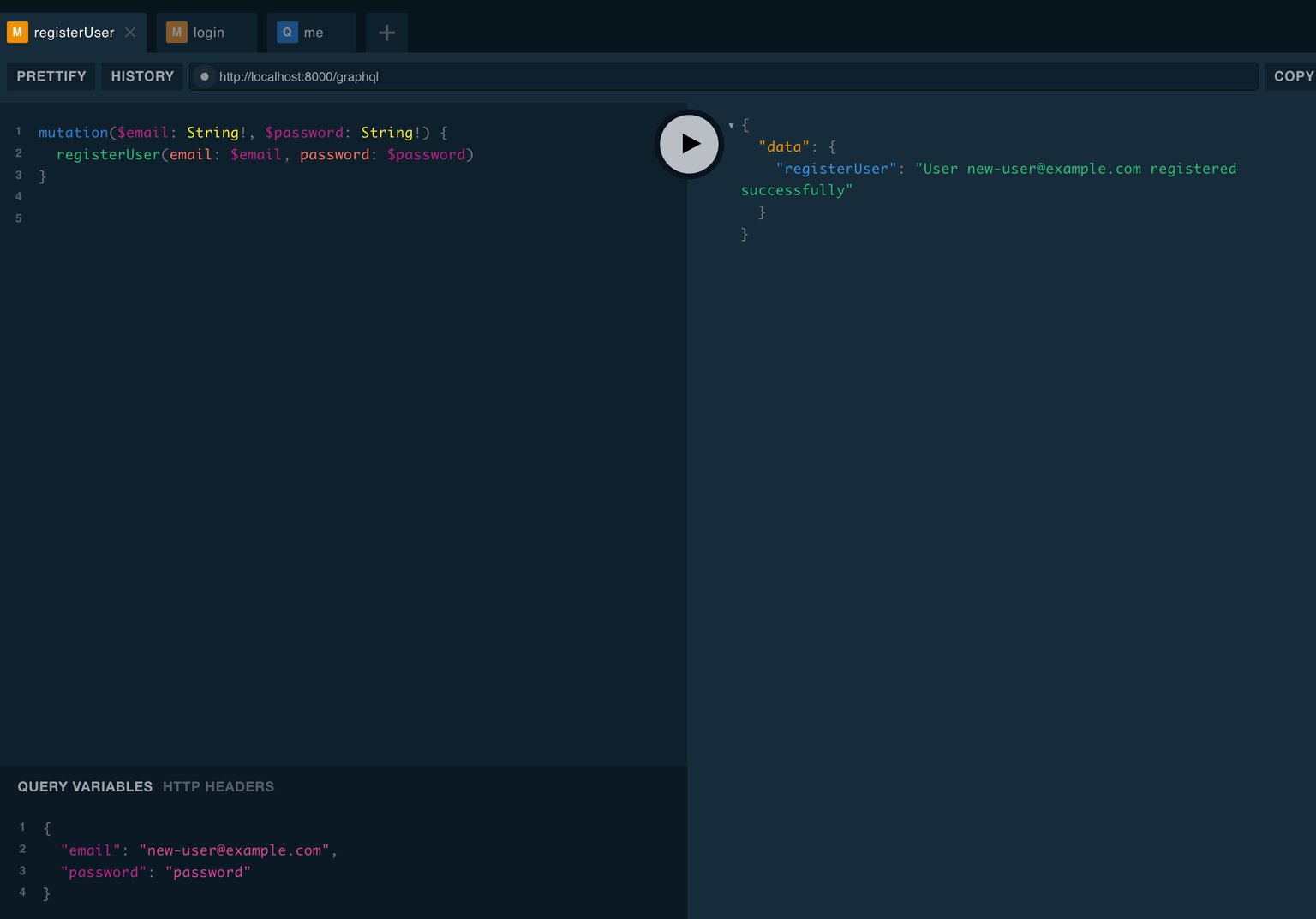Screen dimensions: 1316x919
Task: Show the QUERY VARIABLES panel
Action: 85,786
